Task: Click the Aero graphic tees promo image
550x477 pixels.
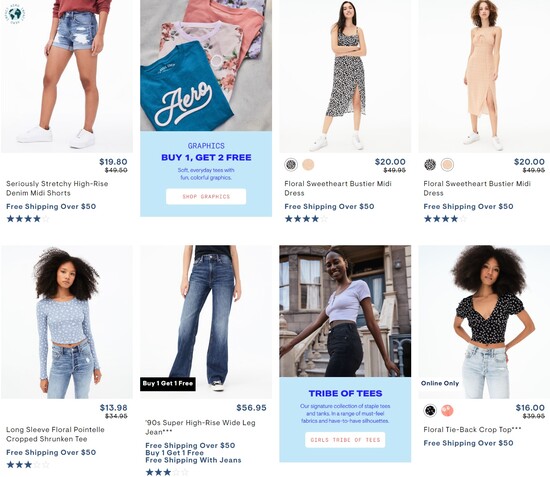Action: pos(206,66)
